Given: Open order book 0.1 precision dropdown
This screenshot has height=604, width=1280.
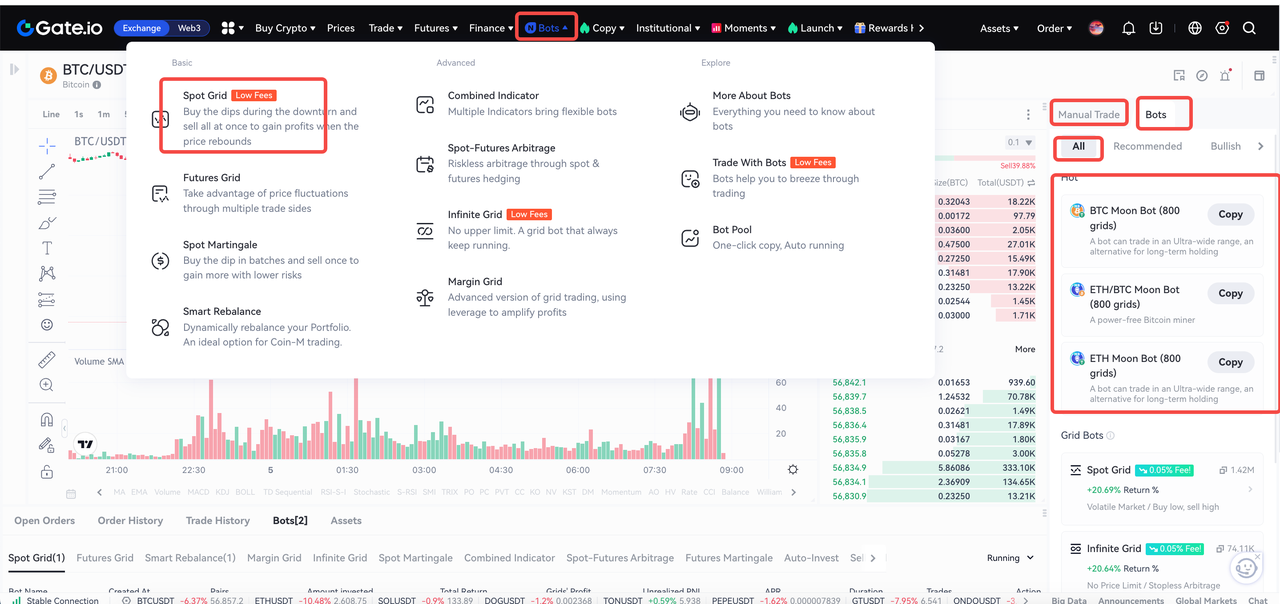Looking at the screenshot, I should [x=1020, y=143].
